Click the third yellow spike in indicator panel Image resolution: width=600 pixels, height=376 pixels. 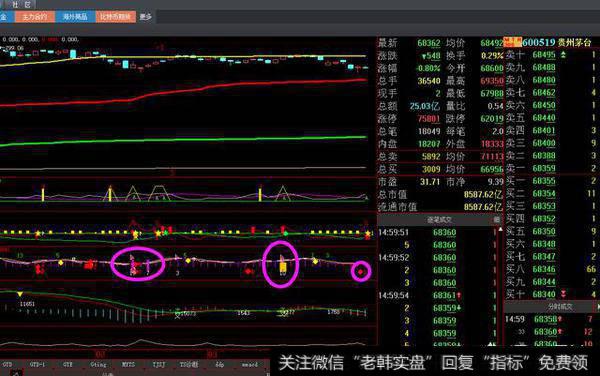point(260,193)
